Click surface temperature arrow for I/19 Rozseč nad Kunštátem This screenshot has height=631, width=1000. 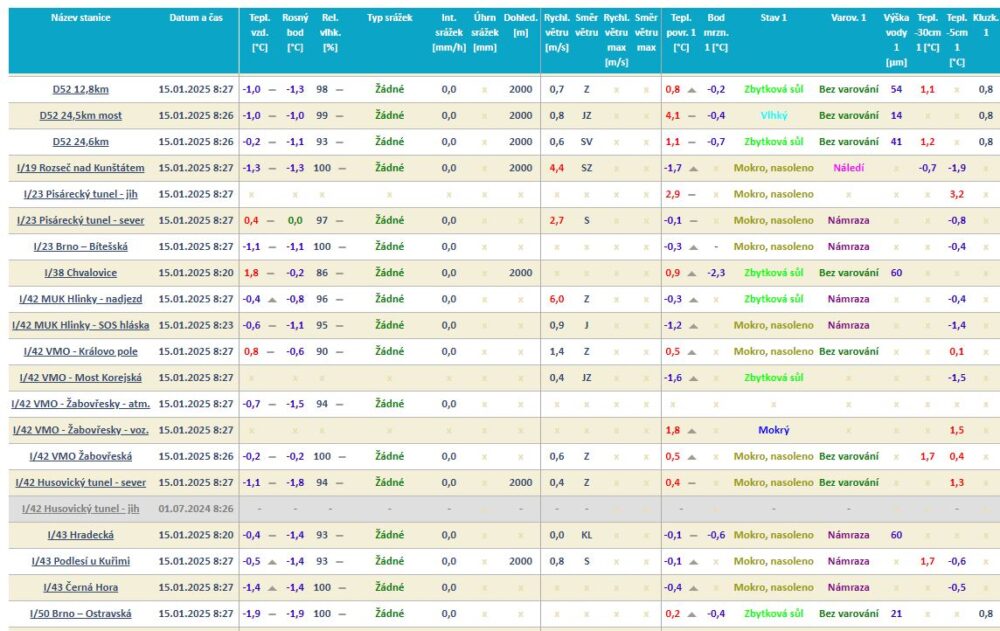692,168
